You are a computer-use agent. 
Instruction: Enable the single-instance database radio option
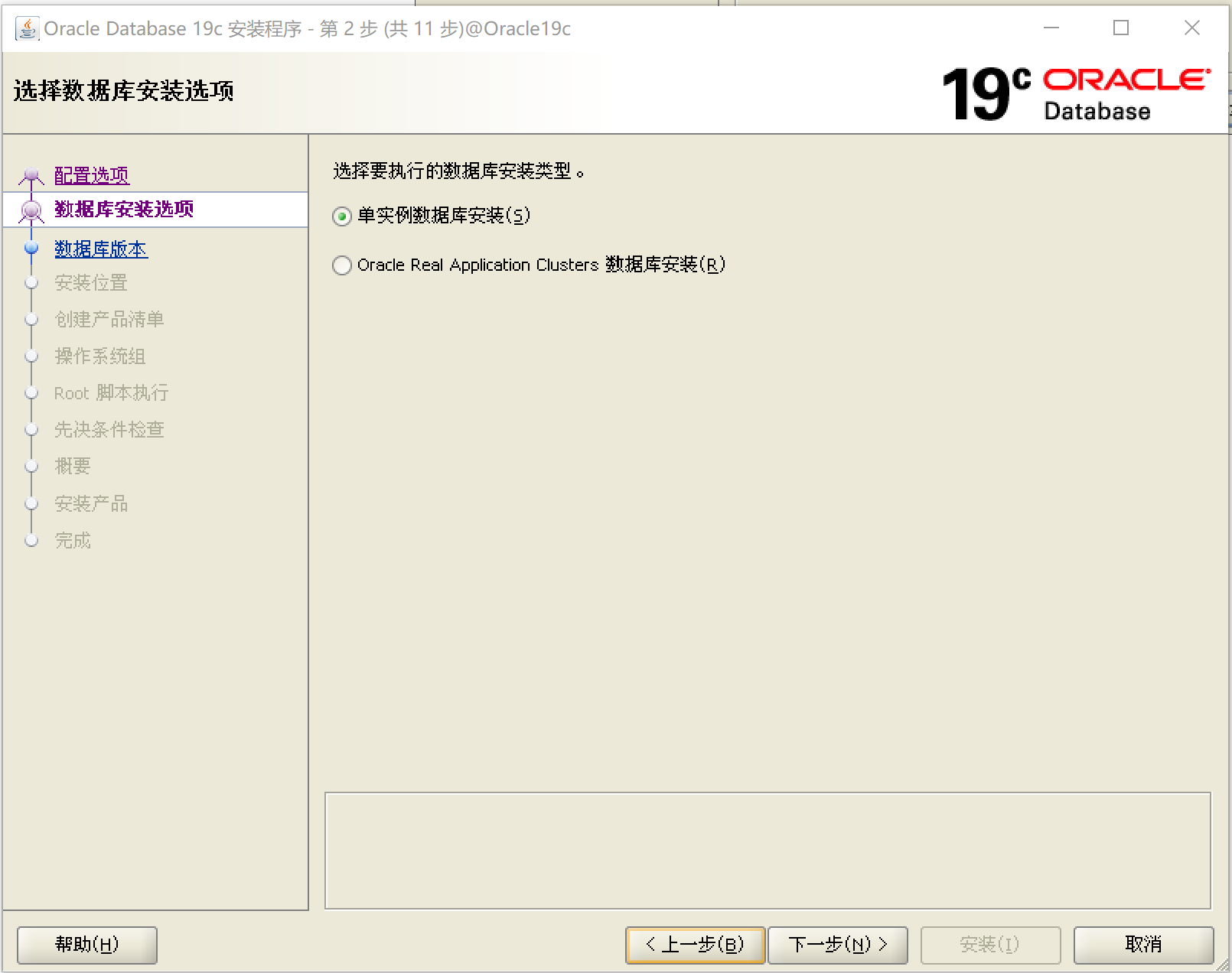tap(341, 216)
